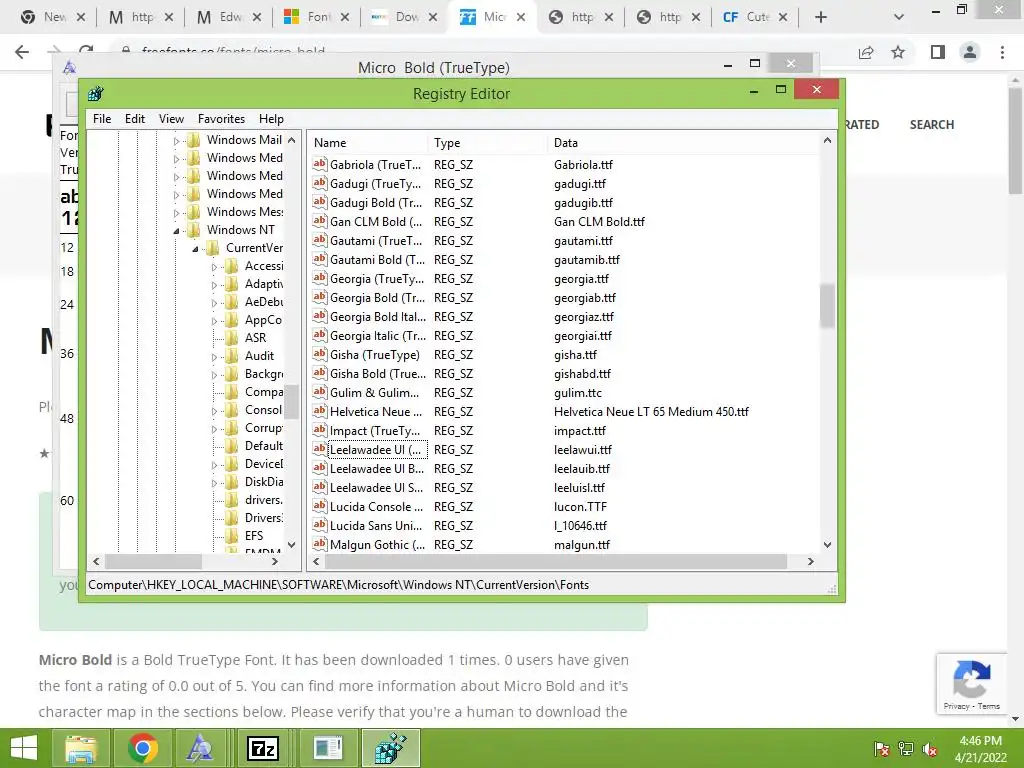Open the Windows Start button
Screen dimensions: 1024x768
pyautogui.click(x=24, y=748)
